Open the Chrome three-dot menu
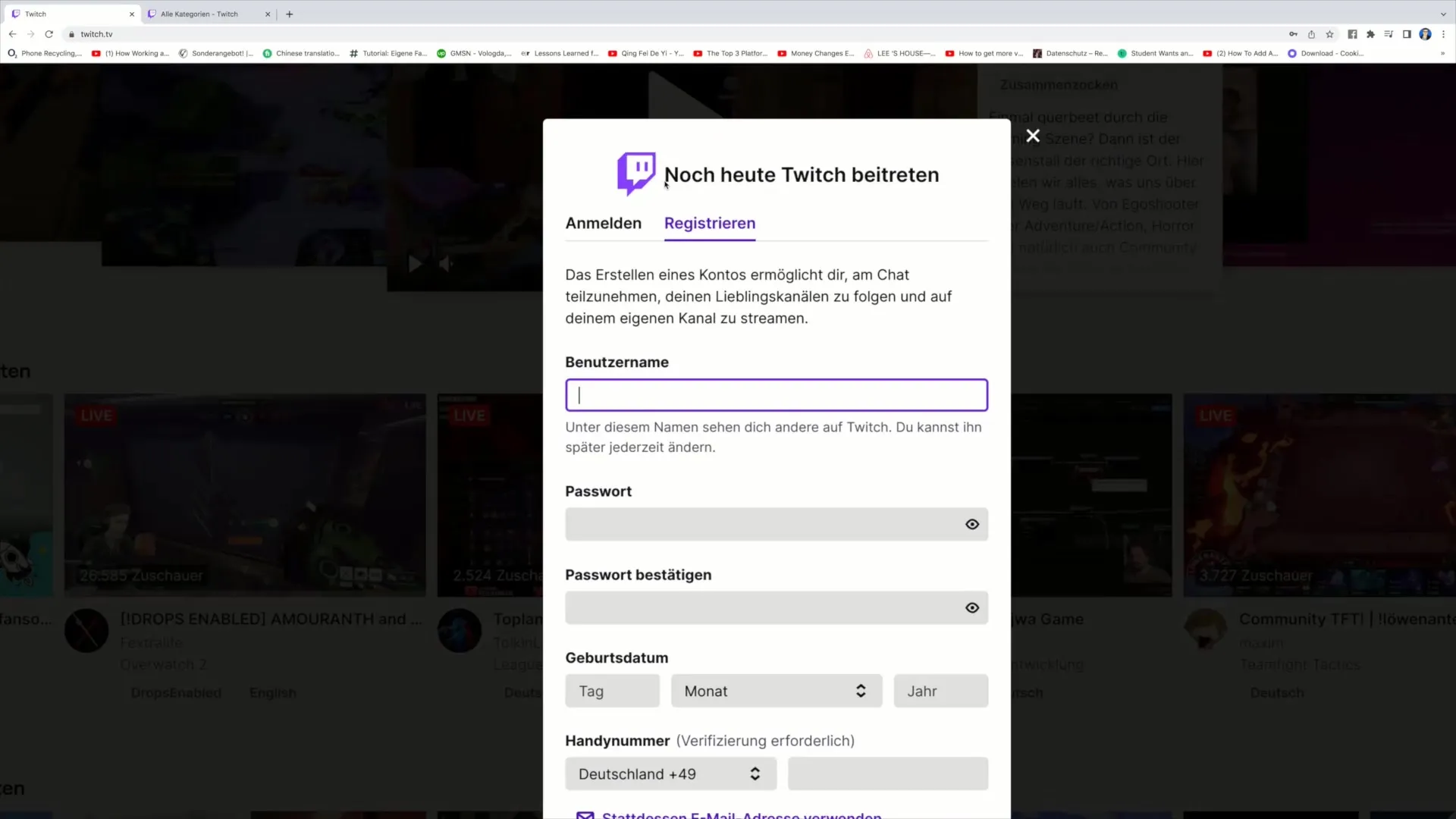The width and height of the screenshot is (1456, 819). (x=1443, y=34)
